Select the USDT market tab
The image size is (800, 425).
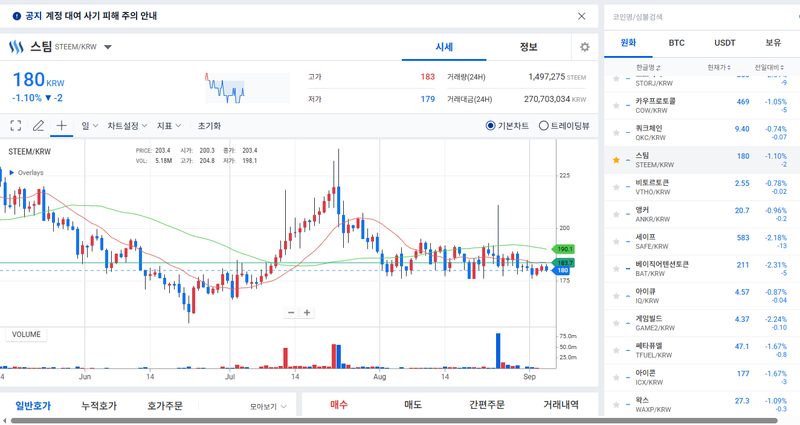(724, 43)
